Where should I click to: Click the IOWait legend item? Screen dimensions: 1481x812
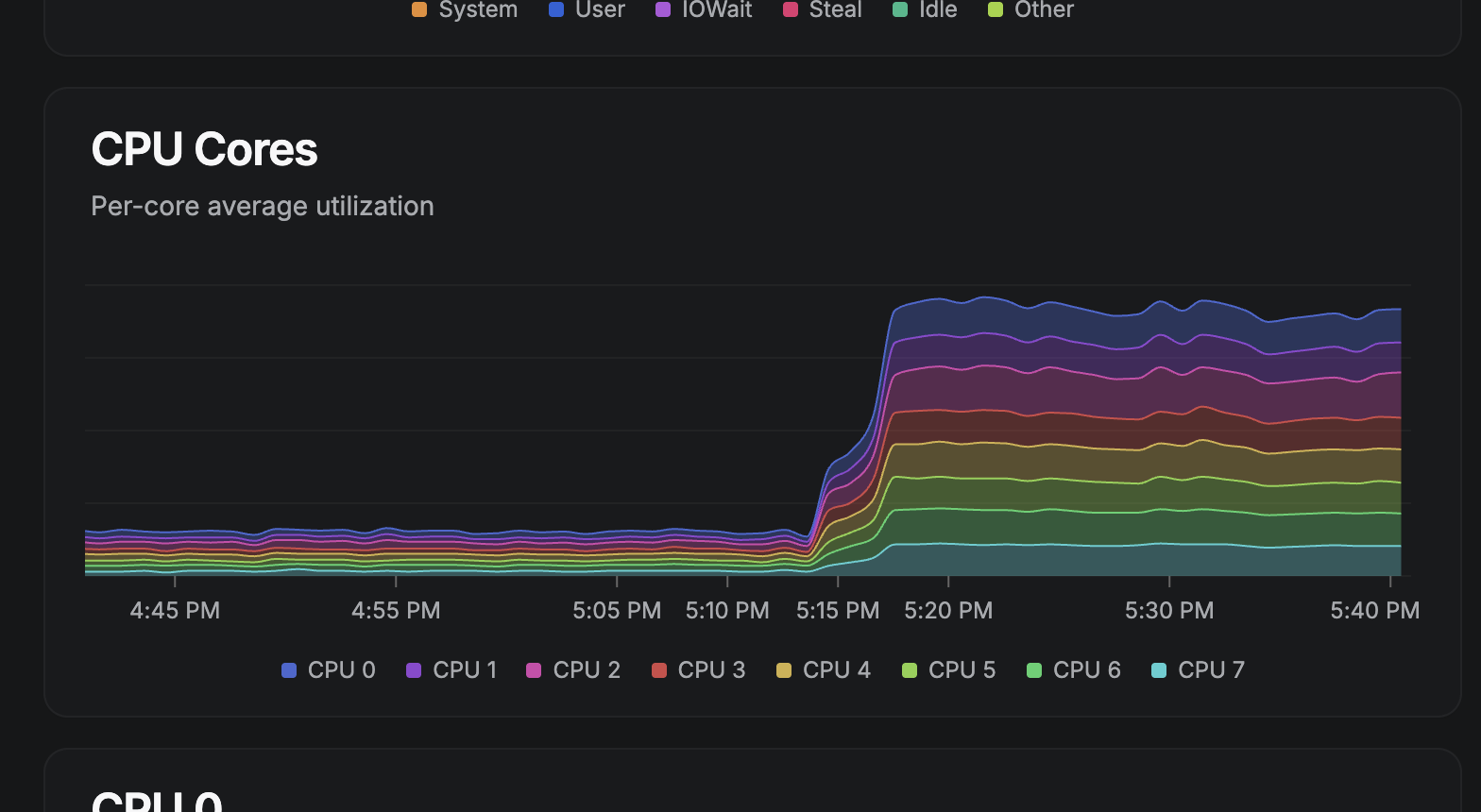coord(704,10)
